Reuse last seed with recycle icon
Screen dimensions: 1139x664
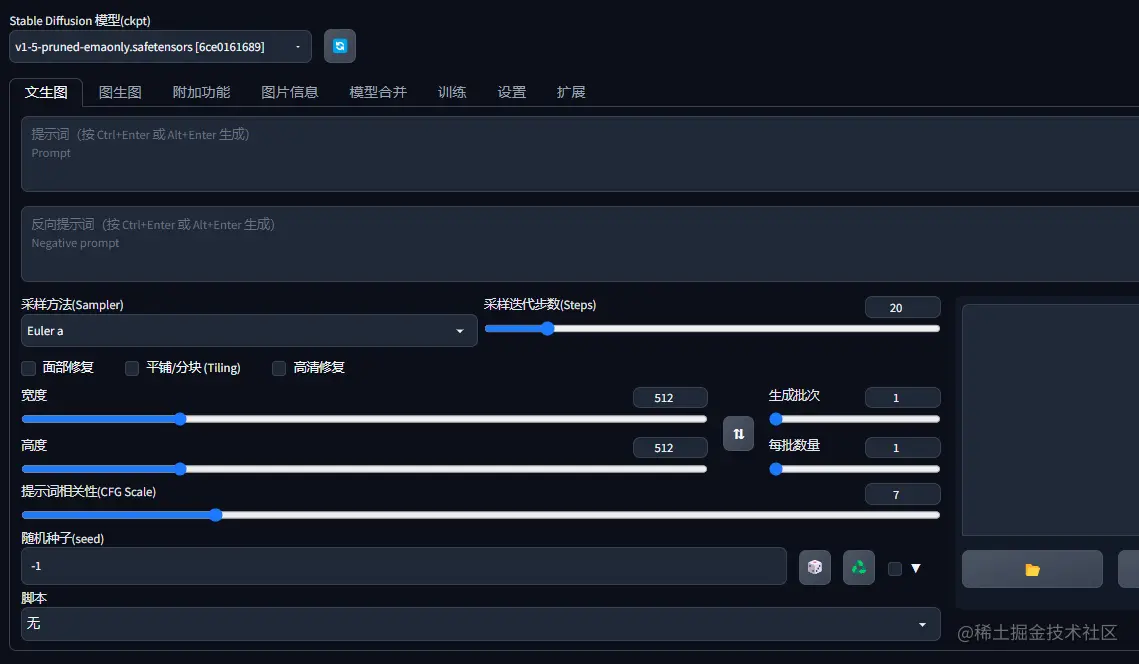(859, 567)
